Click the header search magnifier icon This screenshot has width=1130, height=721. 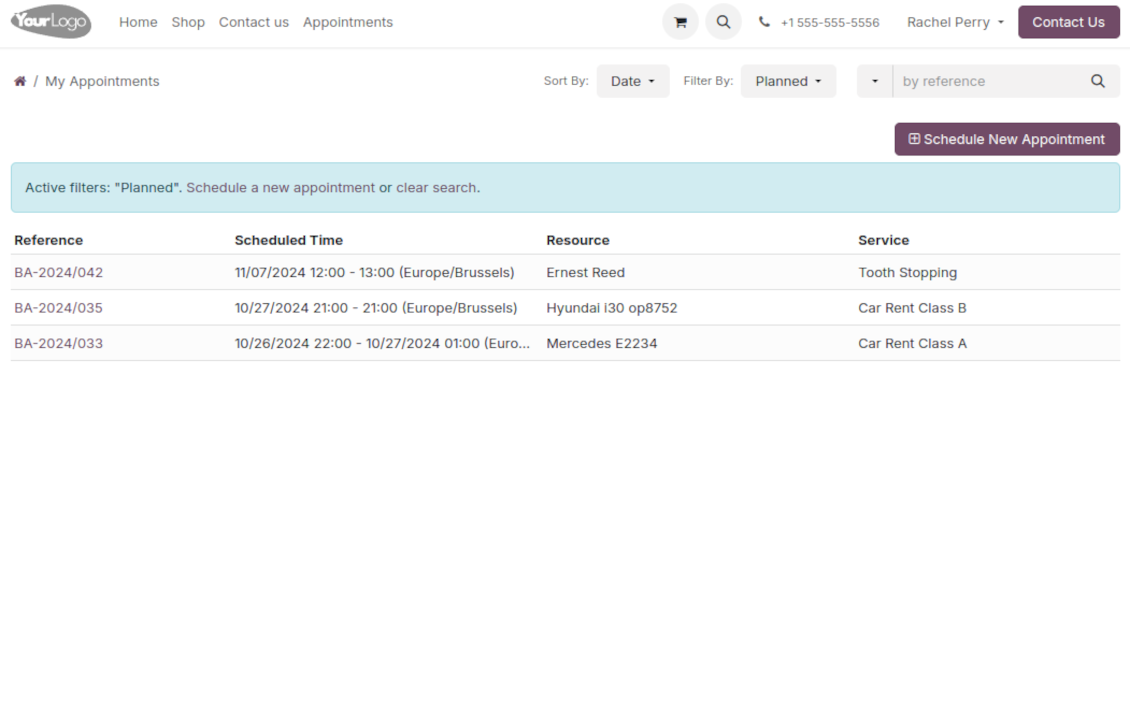(x=723, y=22)
